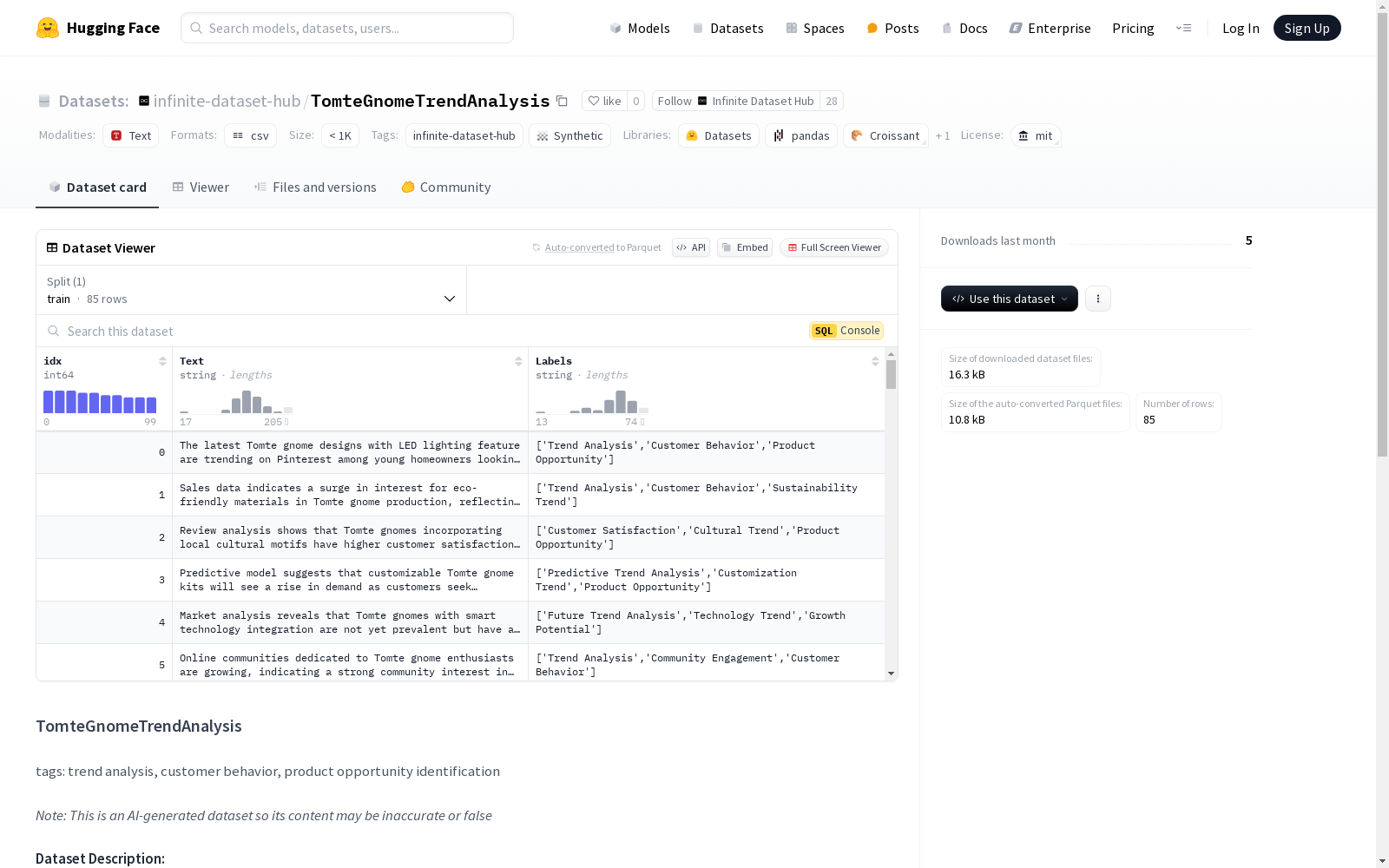
Task: Go to Models in the top navigation
Action: pos(640,28)
